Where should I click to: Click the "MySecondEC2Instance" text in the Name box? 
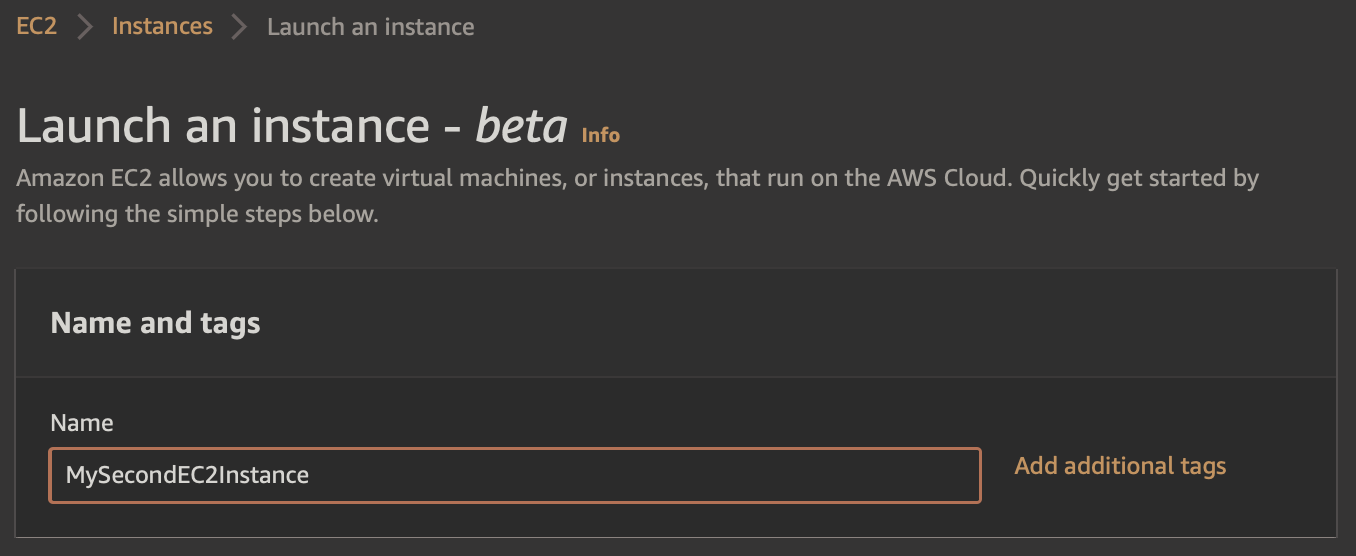pyautogui.click(x=187, y=475)
